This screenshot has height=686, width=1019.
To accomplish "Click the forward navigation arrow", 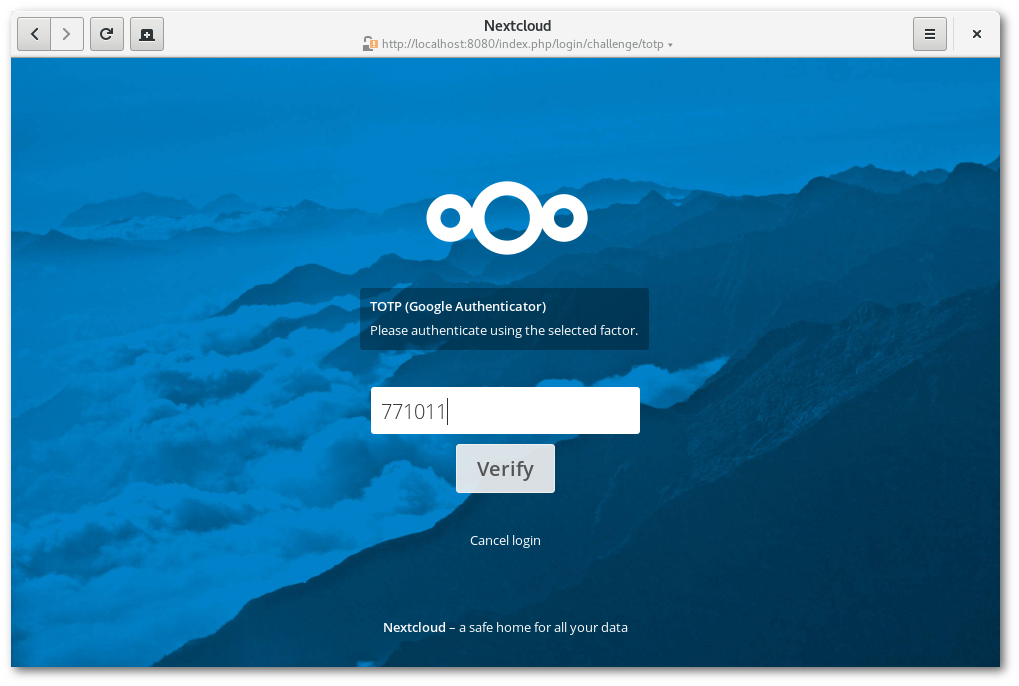I will pyautogui.click(x=66, y=34).
